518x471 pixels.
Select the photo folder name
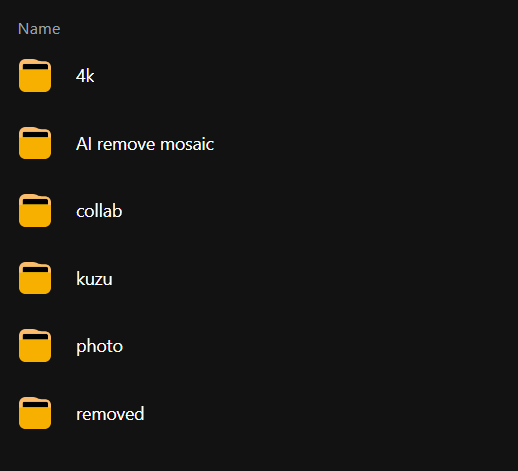coord(99,347)
